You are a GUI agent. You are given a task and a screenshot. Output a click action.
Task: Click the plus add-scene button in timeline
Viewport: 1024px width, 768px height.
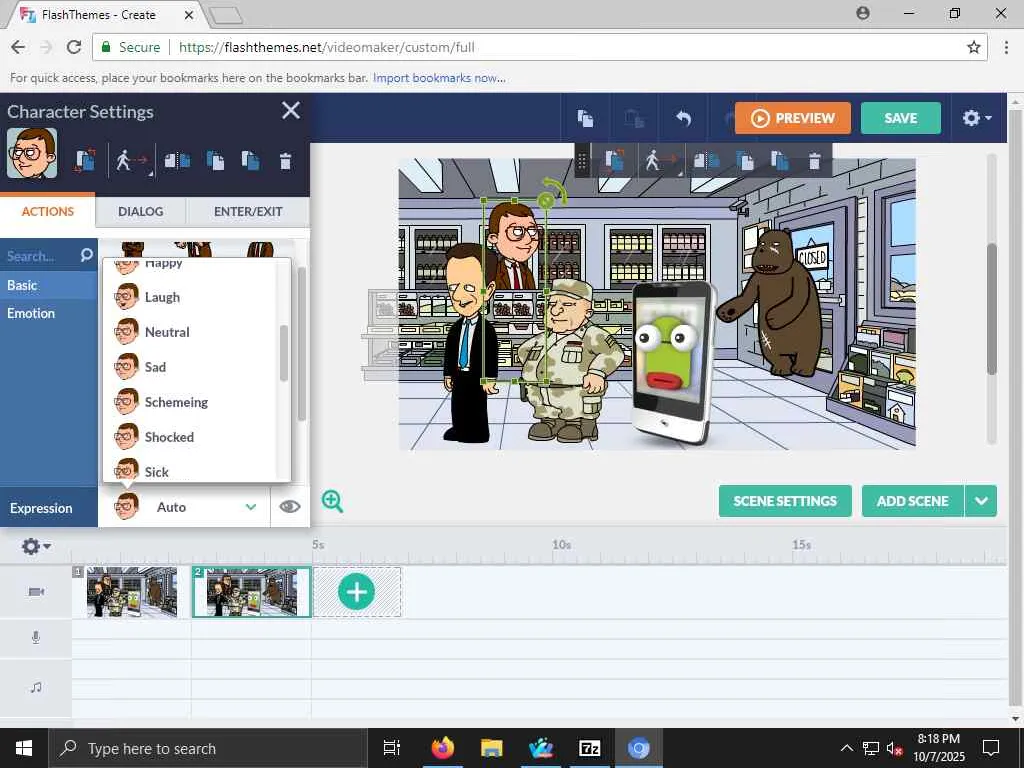(x=357, y=592)
